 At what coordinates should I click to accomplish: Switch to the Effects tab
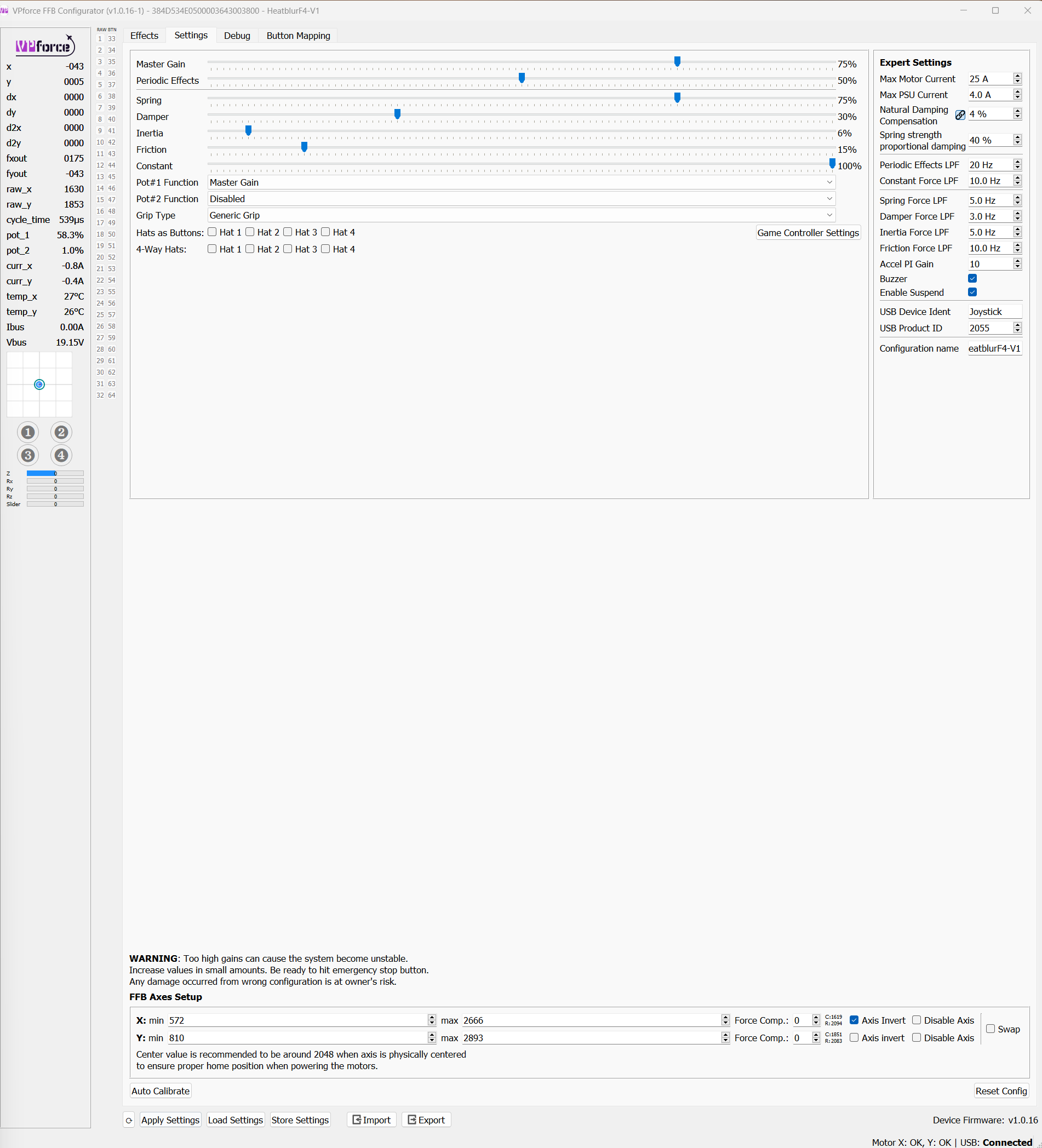[144, 36]
